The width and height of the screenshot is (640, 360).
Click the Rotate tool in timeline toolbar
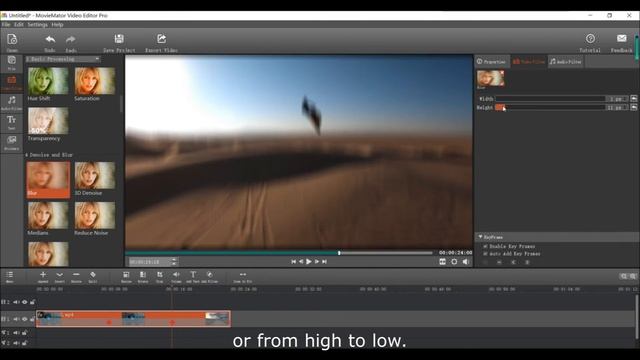coord(143,276)
